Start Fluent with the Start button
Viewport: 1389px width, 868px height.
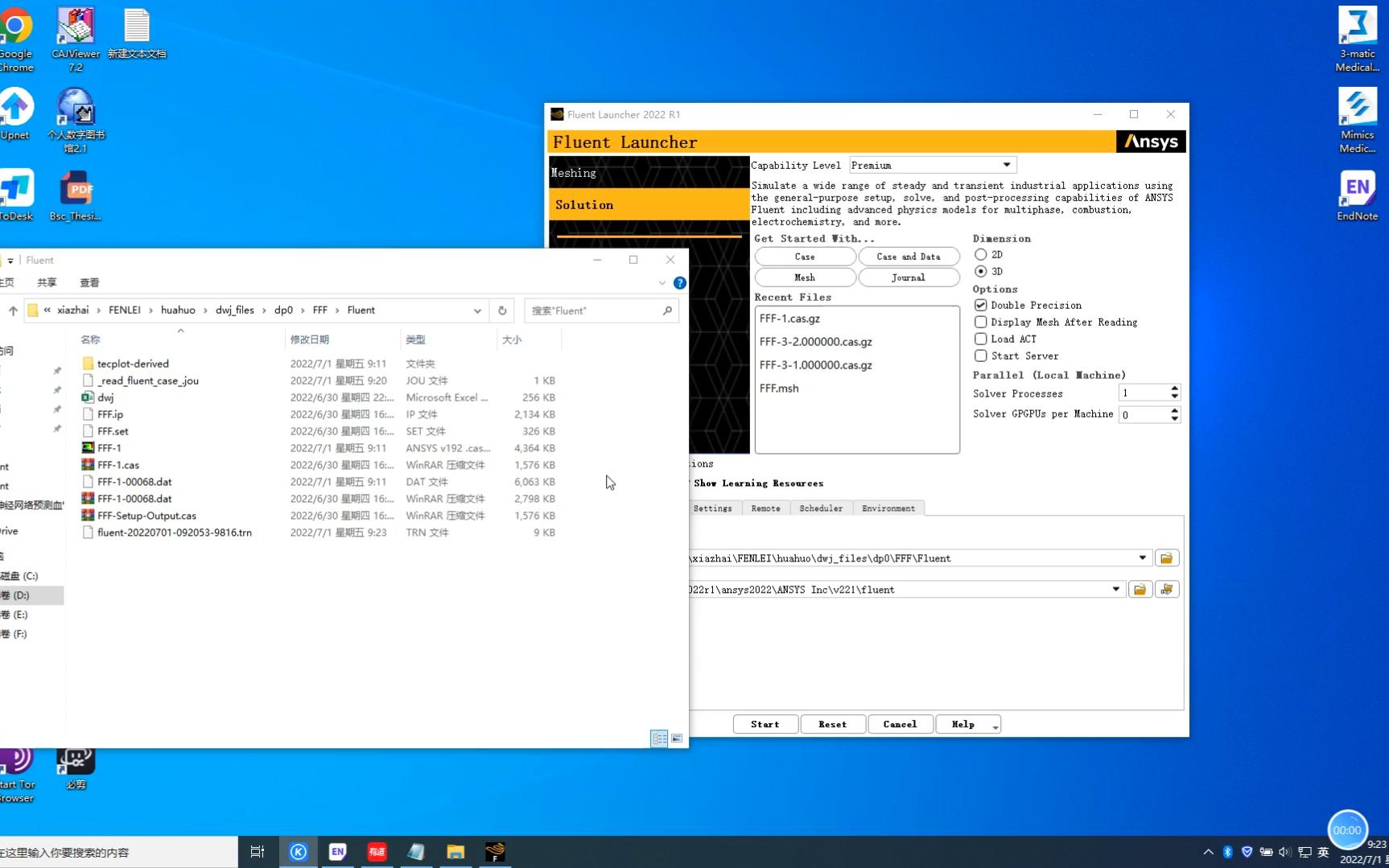click(765, 725)
